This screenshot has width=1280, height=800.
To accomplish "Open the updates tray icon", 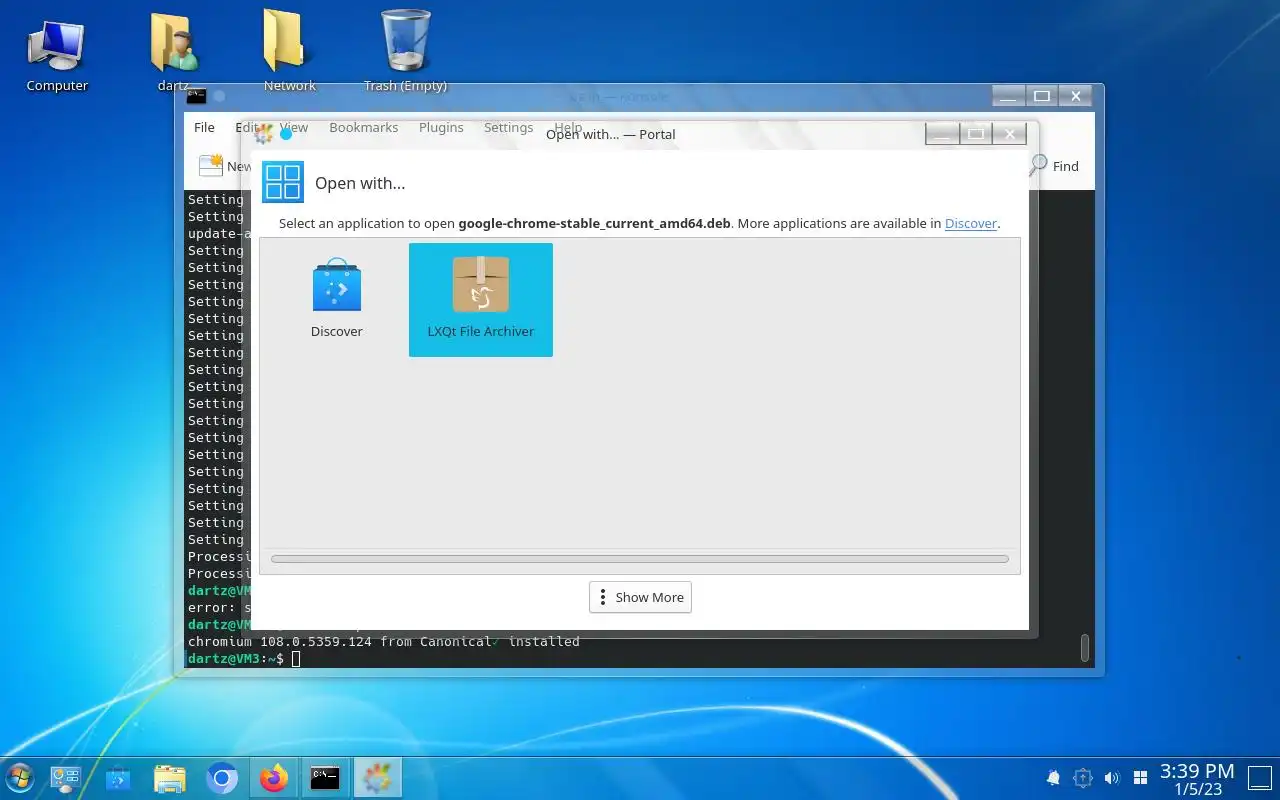I will point(1082,778).
